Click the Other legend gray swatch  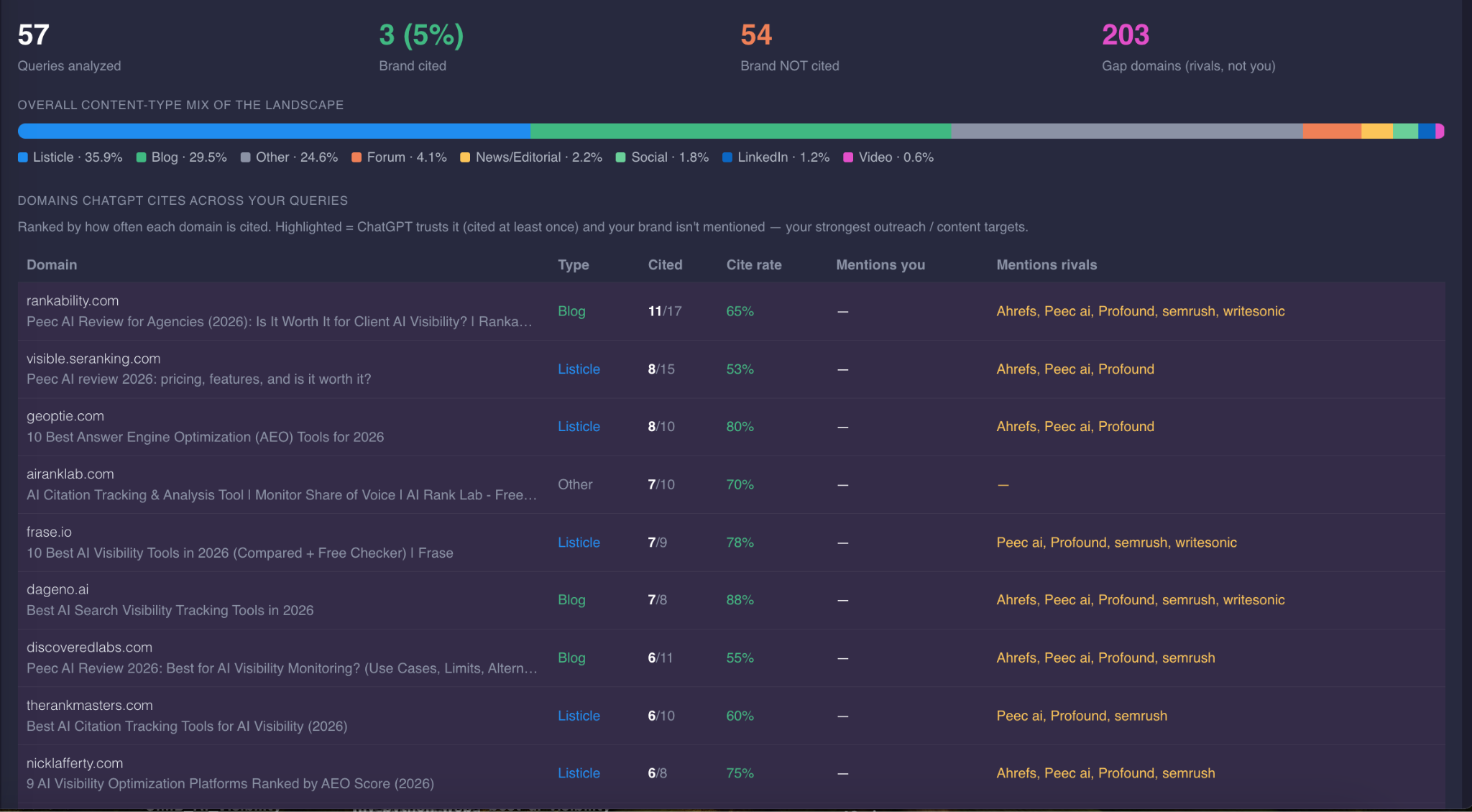(x=246, y=157)
